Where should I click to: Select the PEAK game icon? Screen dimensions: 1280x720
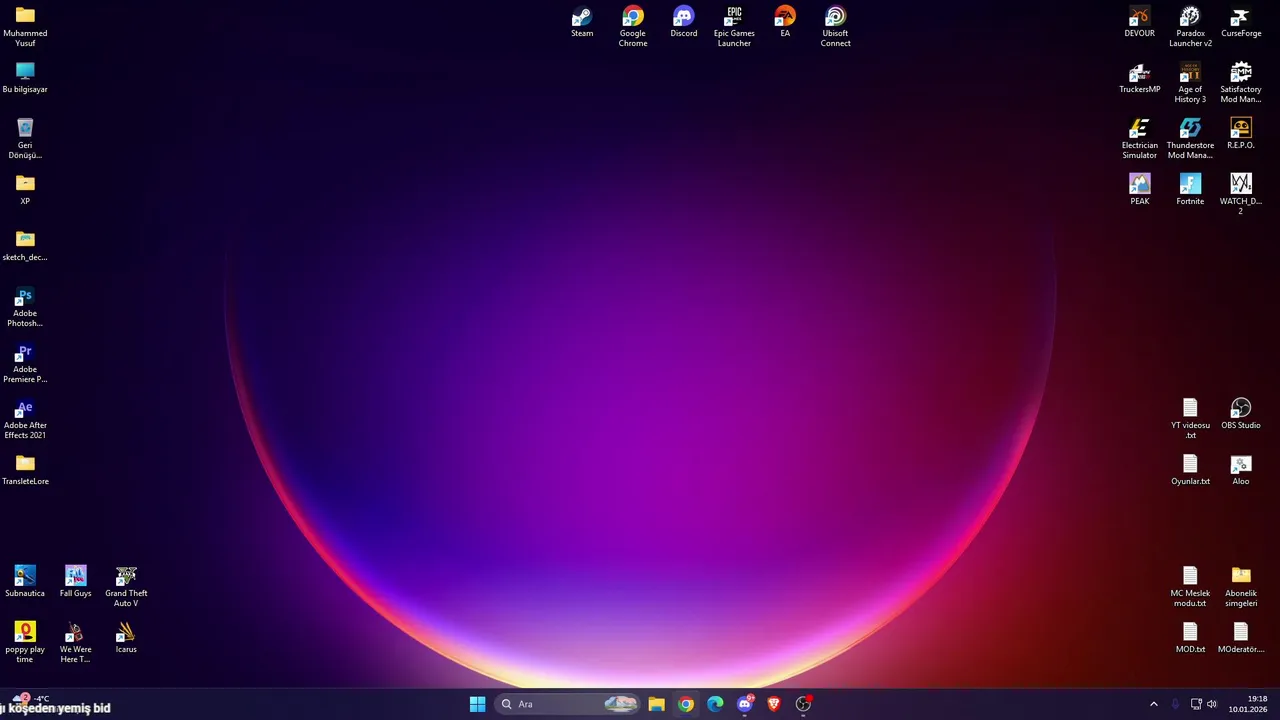coord(1139,190)
